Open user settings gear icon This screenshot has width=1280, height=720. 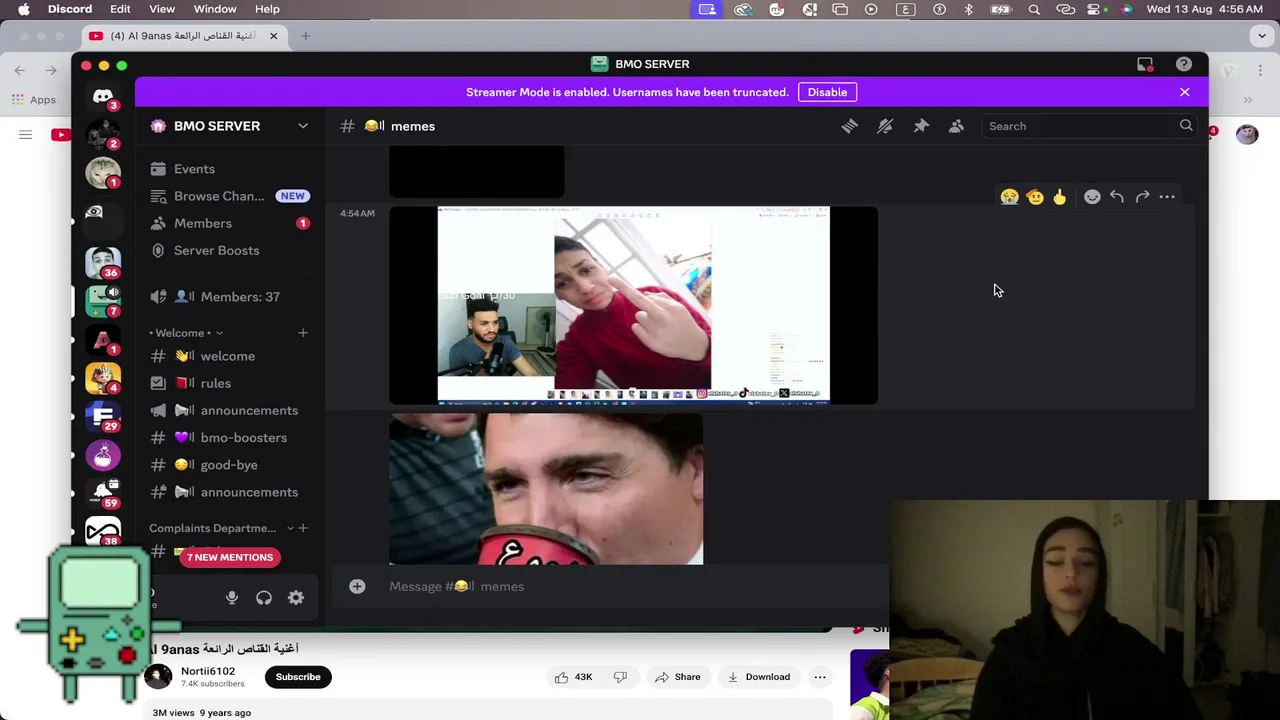coord(296,598)
